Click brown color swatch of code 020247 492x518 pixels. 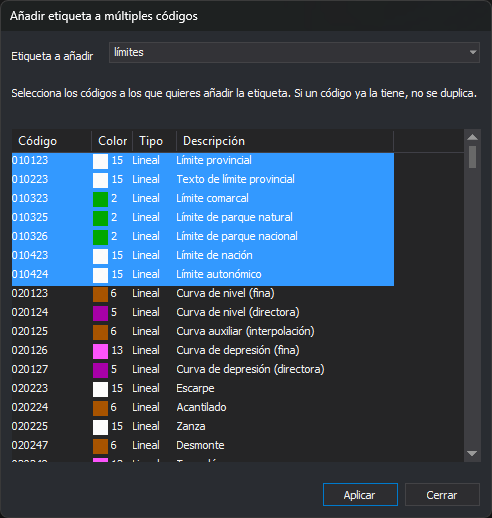pyautogui.click(x=100, y=446)
